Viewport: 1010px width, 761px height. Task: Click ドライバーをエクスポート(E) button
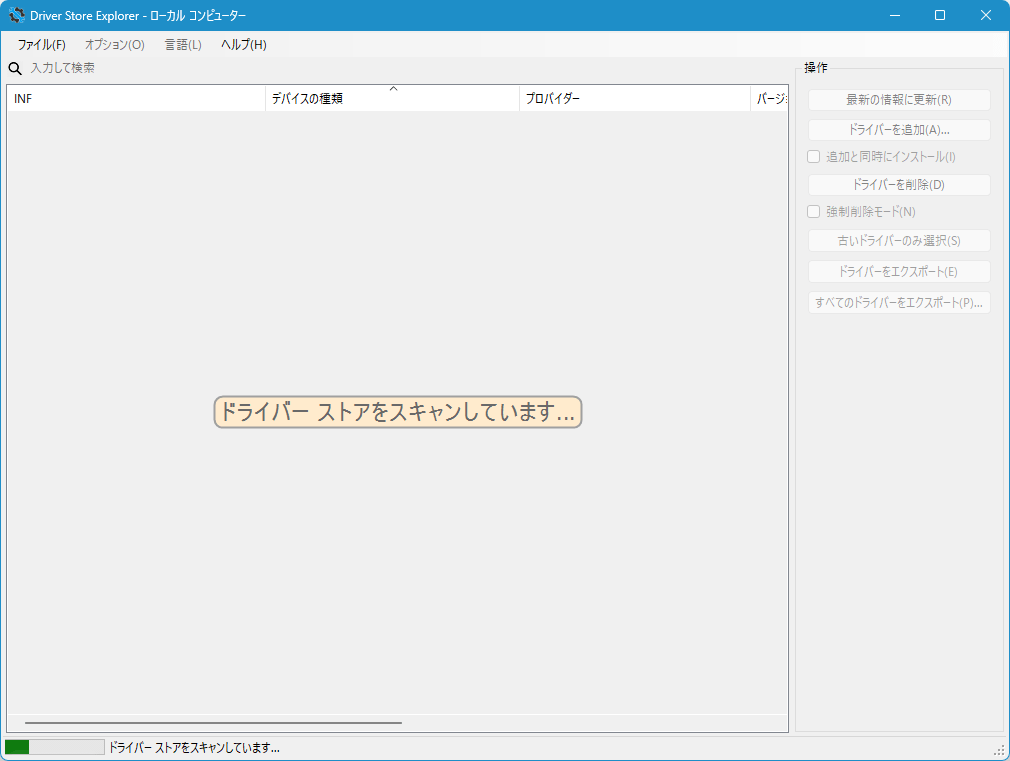click(x=899, y=271)
